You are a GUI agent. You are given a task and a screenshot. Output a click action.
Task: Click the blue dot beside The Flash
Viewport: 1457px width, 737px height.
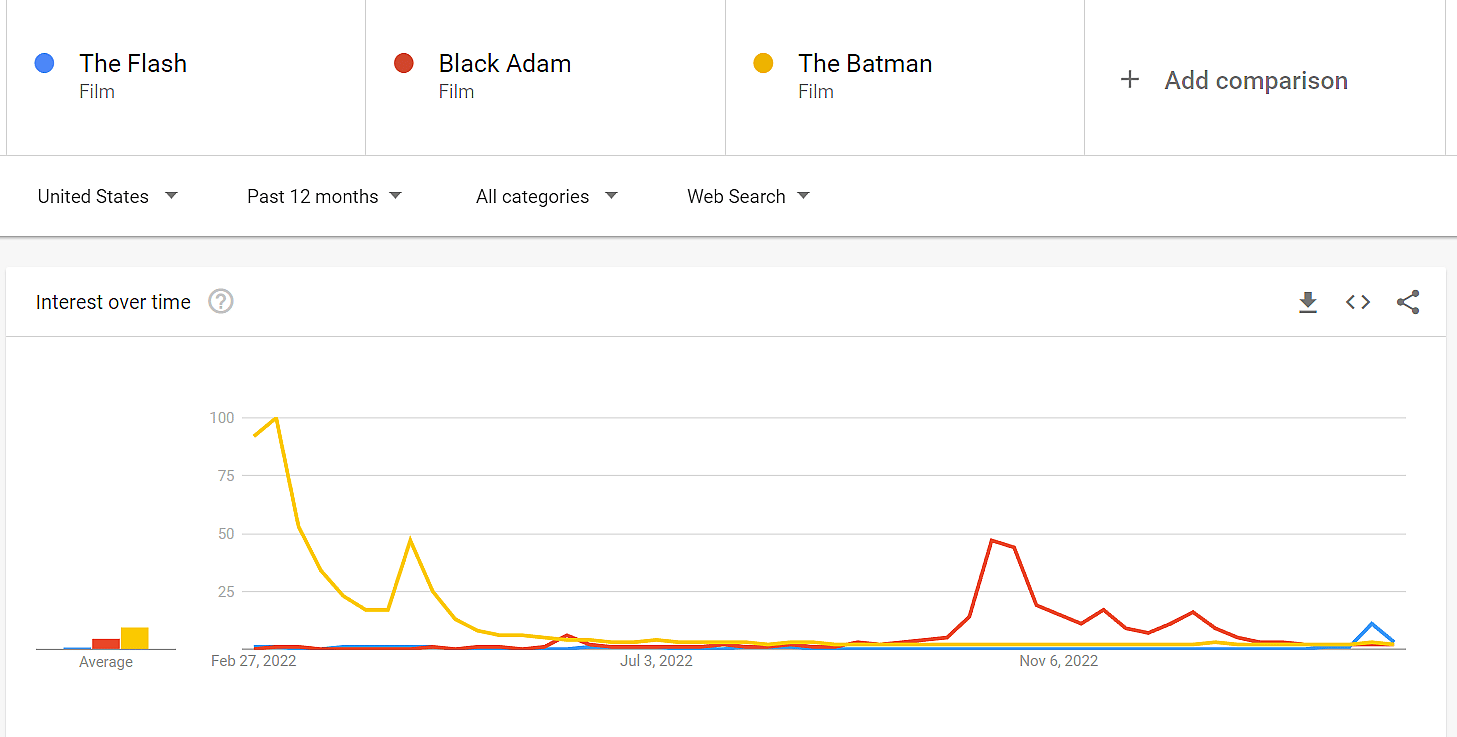44,63
